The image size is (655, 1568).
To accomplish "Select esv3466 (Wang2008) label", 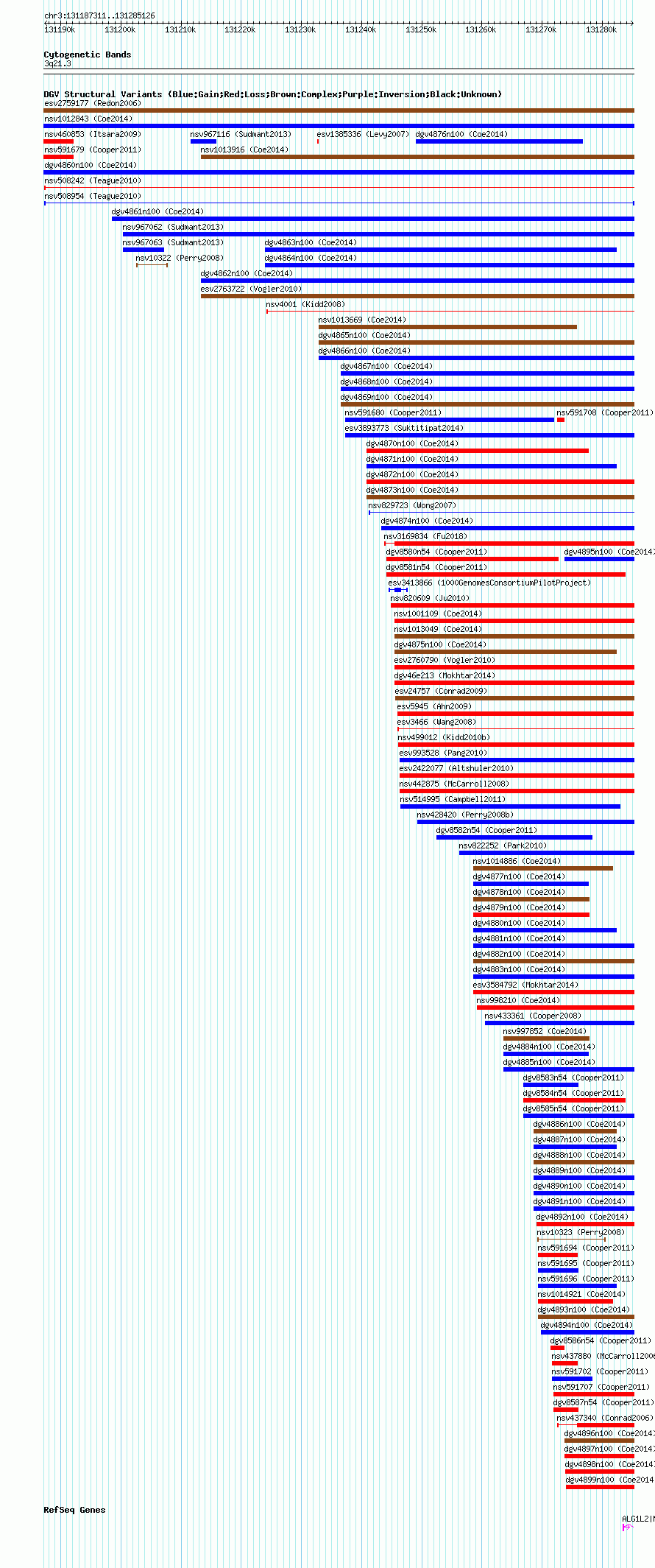I will coord(436,722).
